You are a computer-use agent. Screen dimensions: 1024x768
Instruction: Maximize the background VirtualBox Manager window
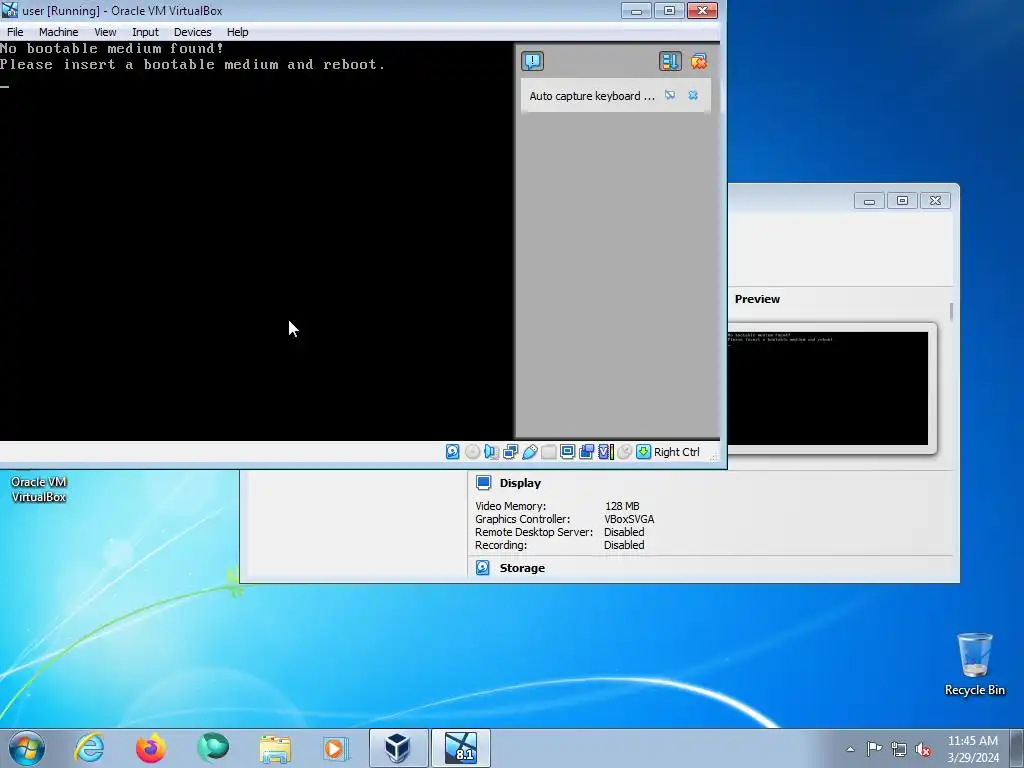[x=902, y=200]
